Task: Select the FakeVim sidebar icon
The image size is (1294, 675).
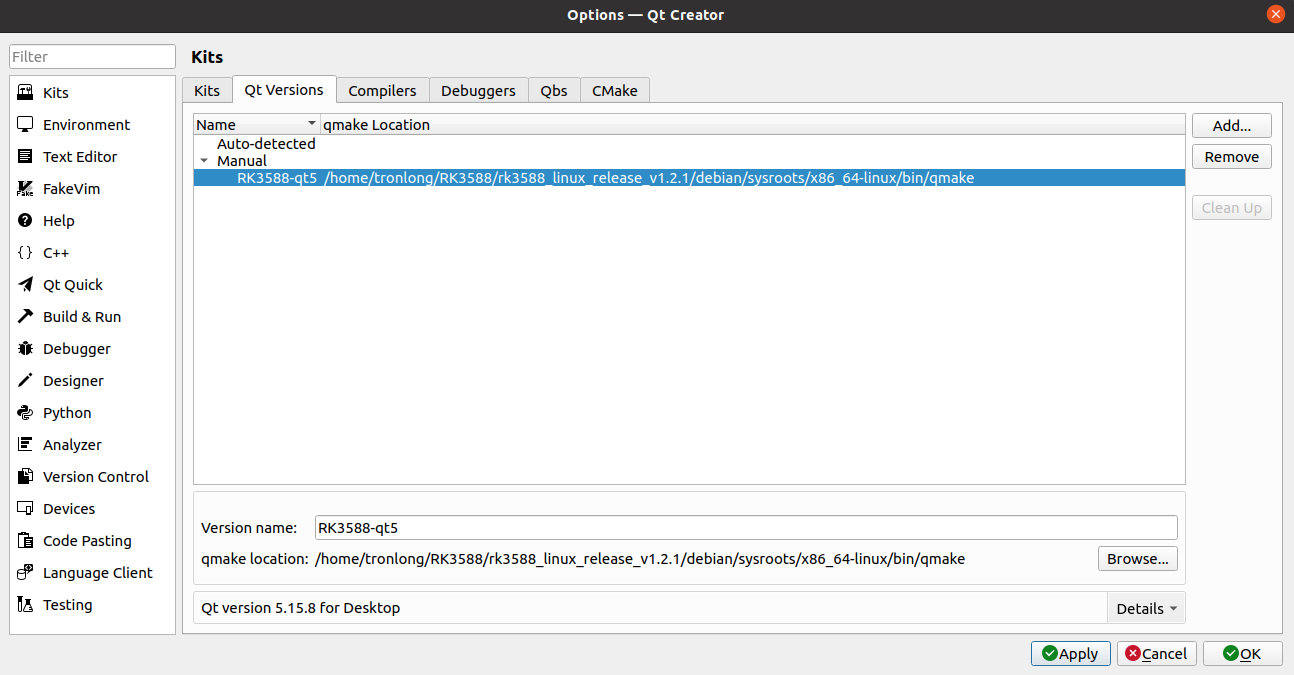Action: pyautogui.click(x=25, y=188)
